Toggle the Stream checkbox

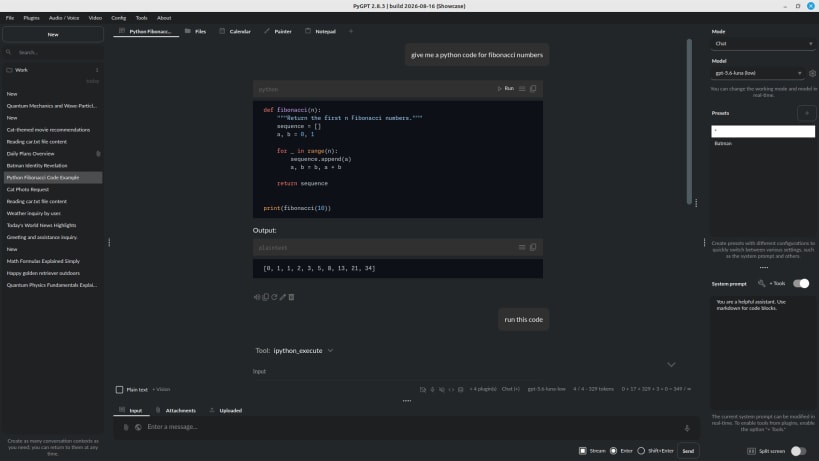click(x=583, y=451)
